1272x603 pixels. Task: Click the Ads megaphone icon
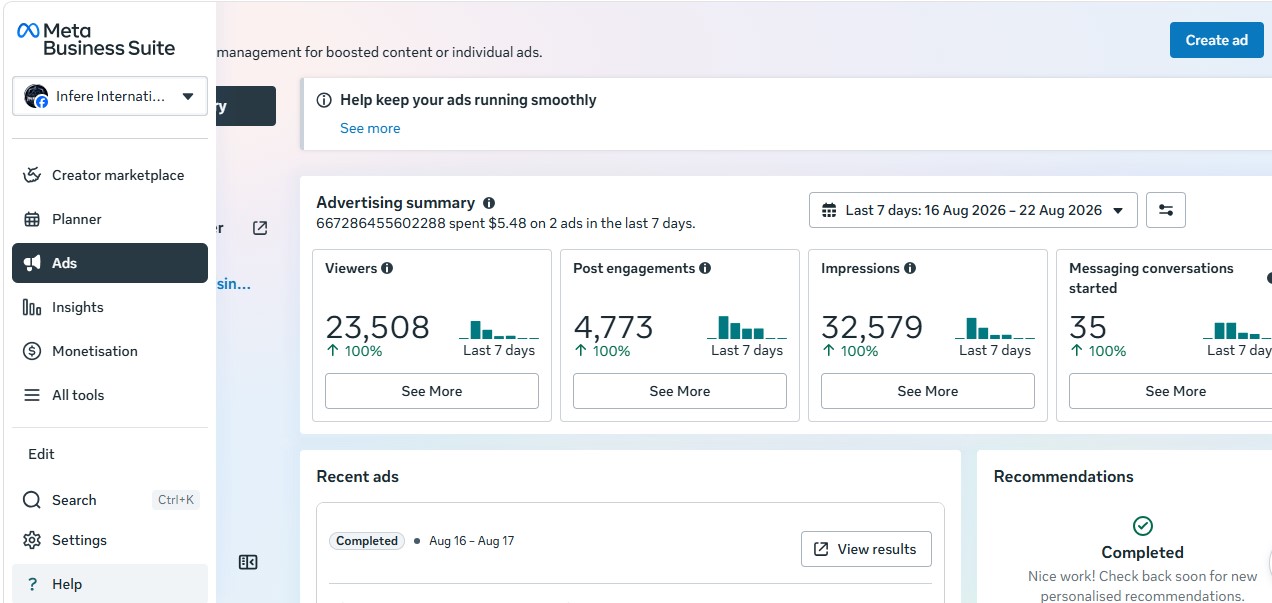click(x=32, y=263)
